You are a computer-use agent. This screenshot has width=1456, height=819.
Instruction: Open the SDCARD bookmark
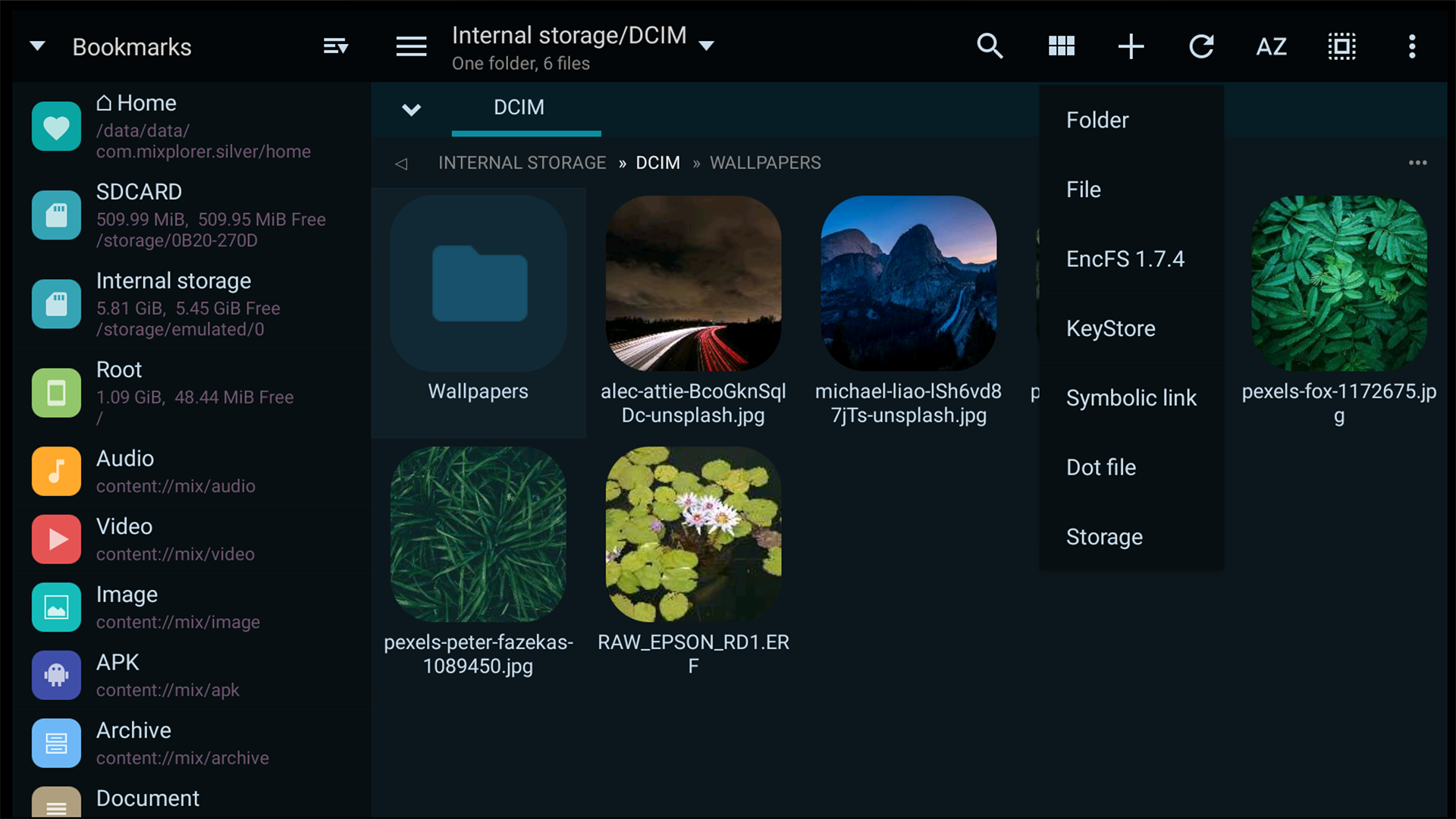[x=190, y=215]
